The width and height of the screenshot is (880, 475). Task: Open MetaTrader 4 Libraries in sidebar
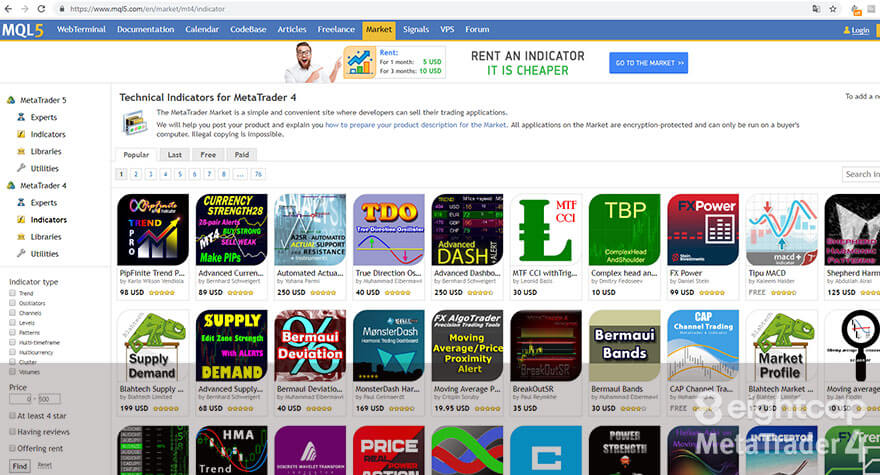[45, 237]
